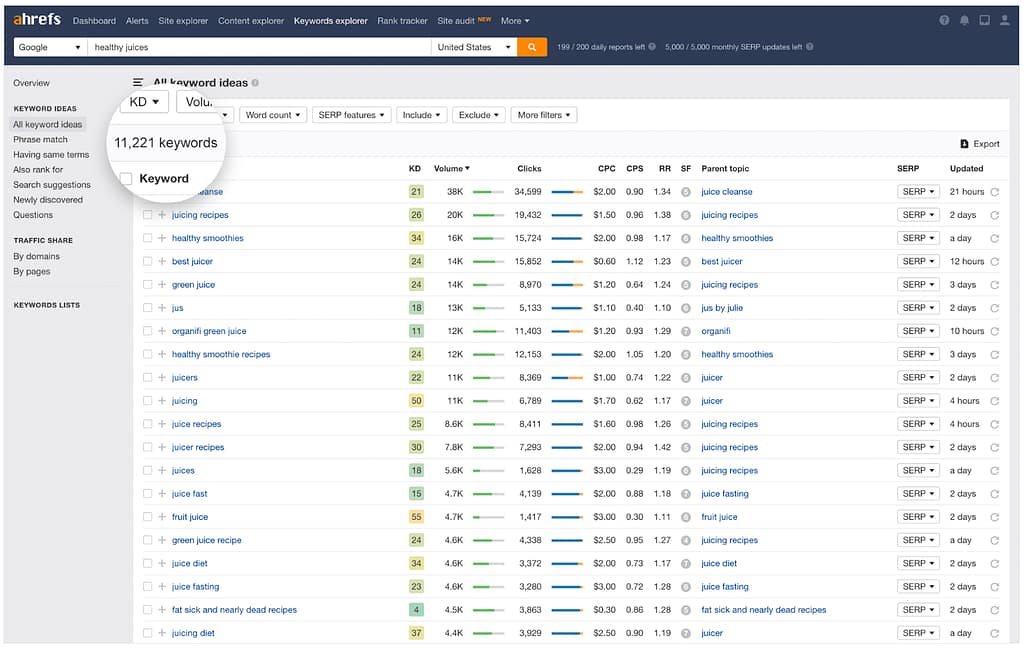Image resolution: width=1024 pixels, height=648 pixels.
Task: Add 'best juicer' to list with plus icon
Action: [162, 262]
